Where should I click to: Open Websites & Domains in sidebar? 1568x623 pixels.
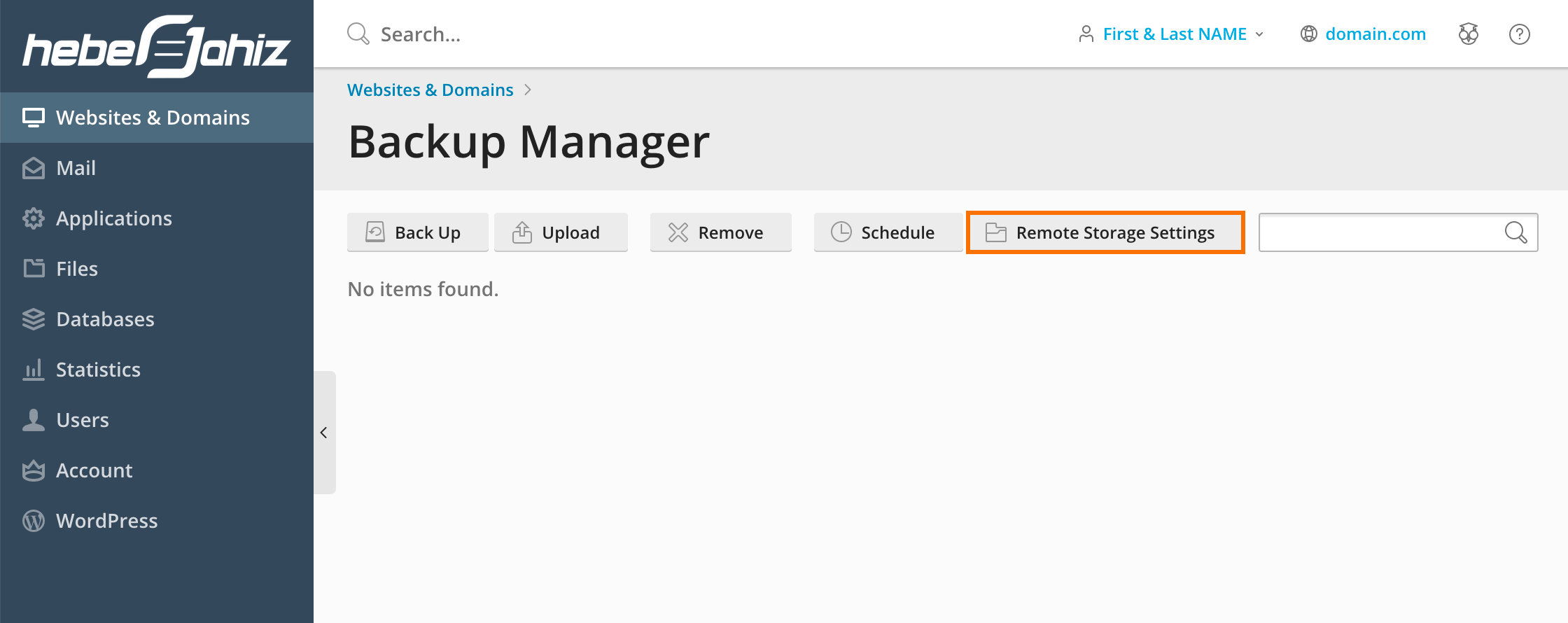[x=157, y=118]
